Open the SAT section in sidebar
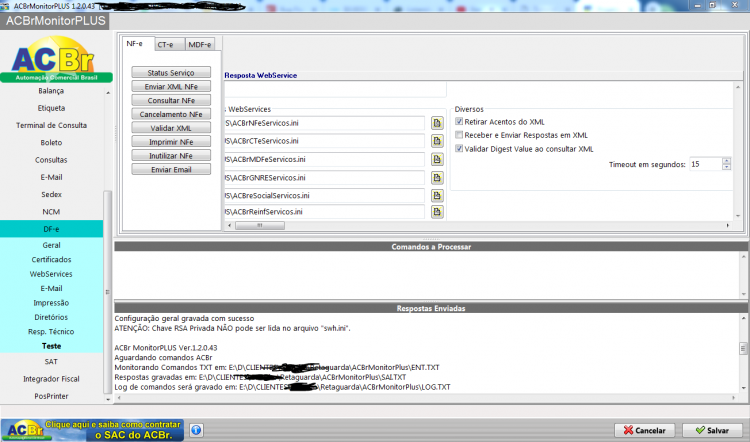The width and height of the screenshot is (750, 442). tap(51, 362)
